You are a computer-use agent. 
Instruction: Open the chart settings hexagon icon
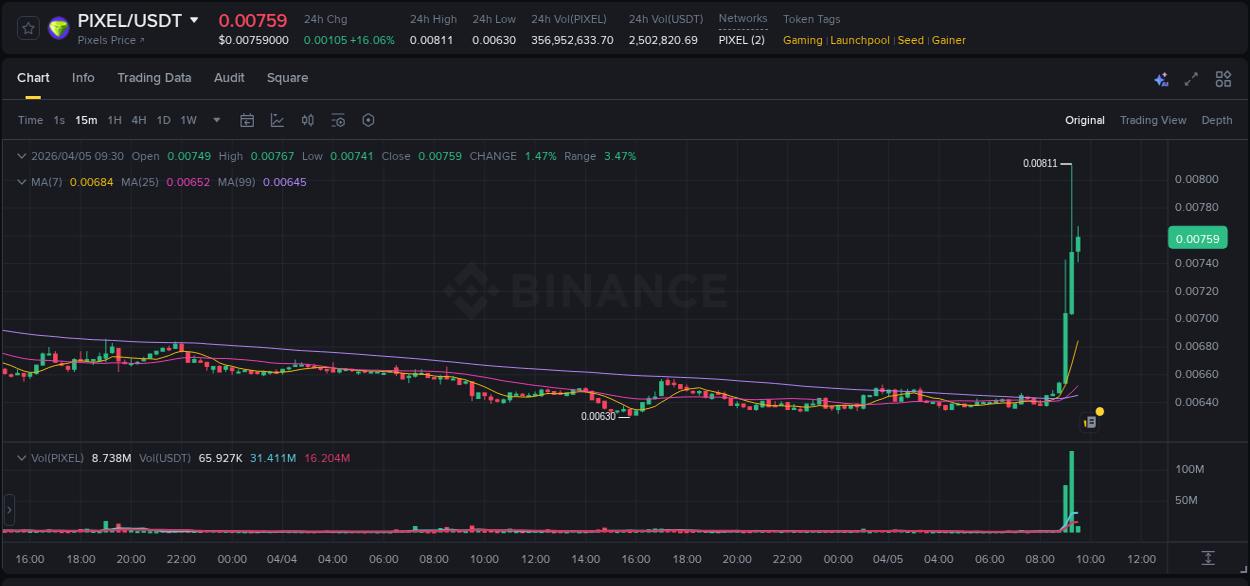[368, 120]
